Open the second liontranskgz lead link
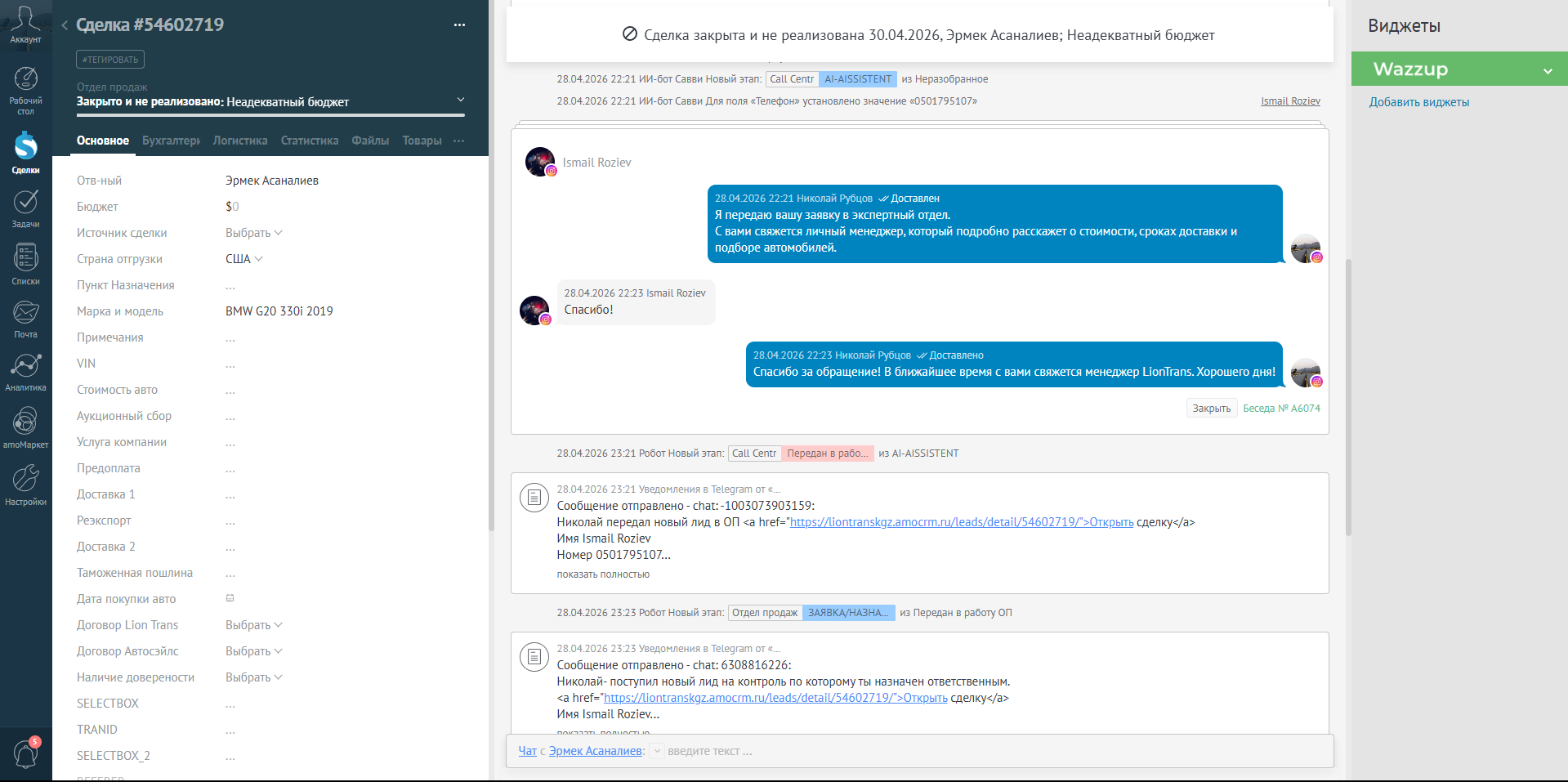This screenshot has width=1568, height=782. 775,698
